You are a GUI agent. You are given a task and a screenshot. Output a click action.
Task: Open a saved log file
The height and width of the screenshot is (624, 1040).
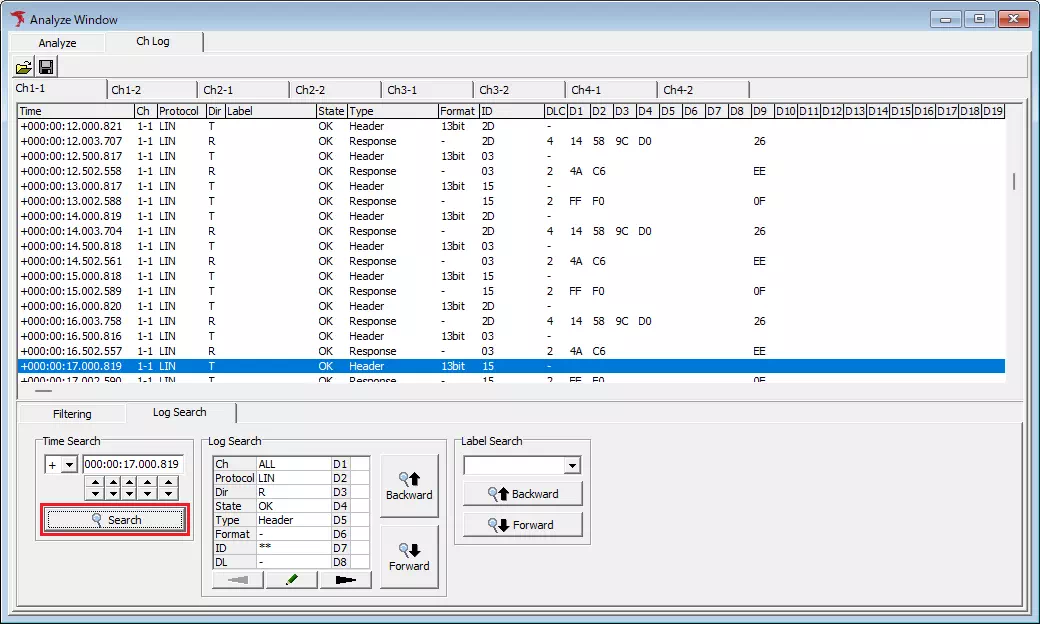(24, 65)
